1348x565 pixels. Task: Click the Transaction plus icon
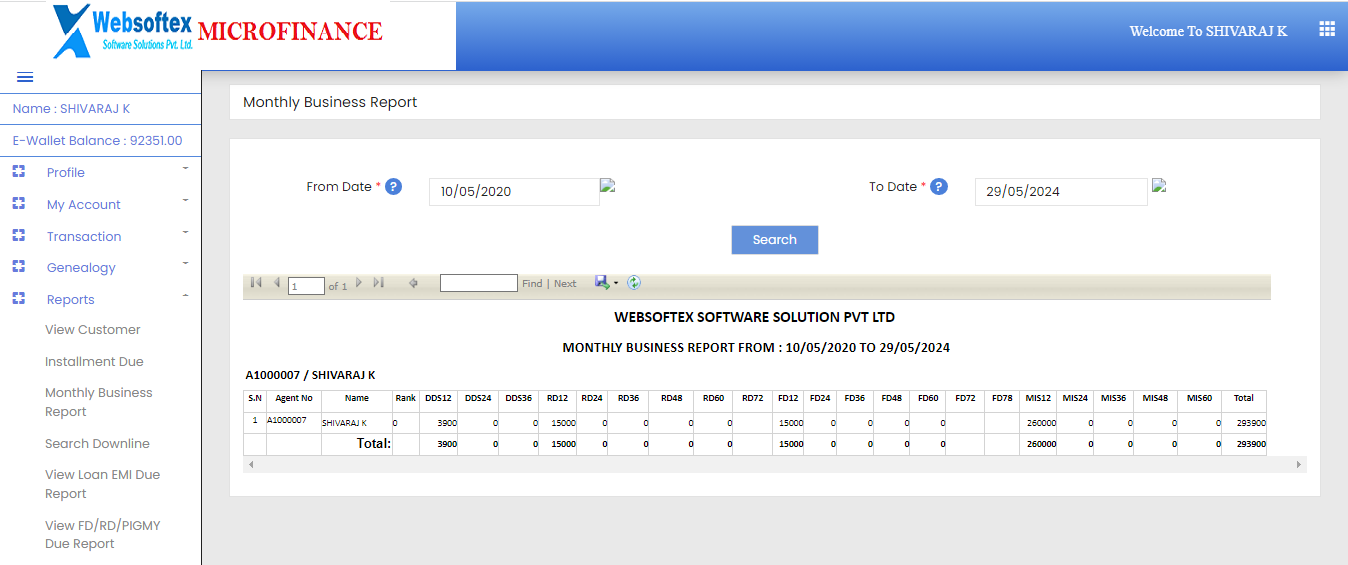pyautogui.click(x=18, y=236)
